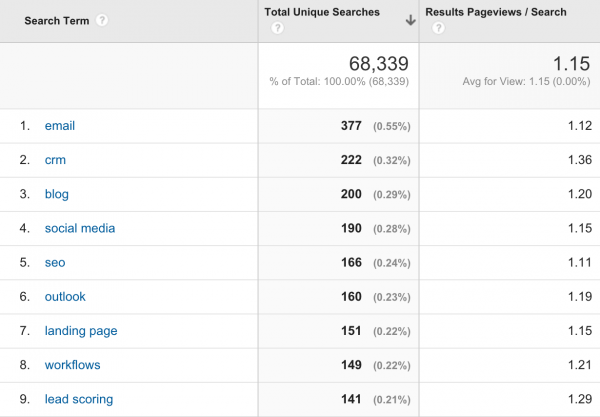Select the 377 unique searches cell

(x=351, y=126)
